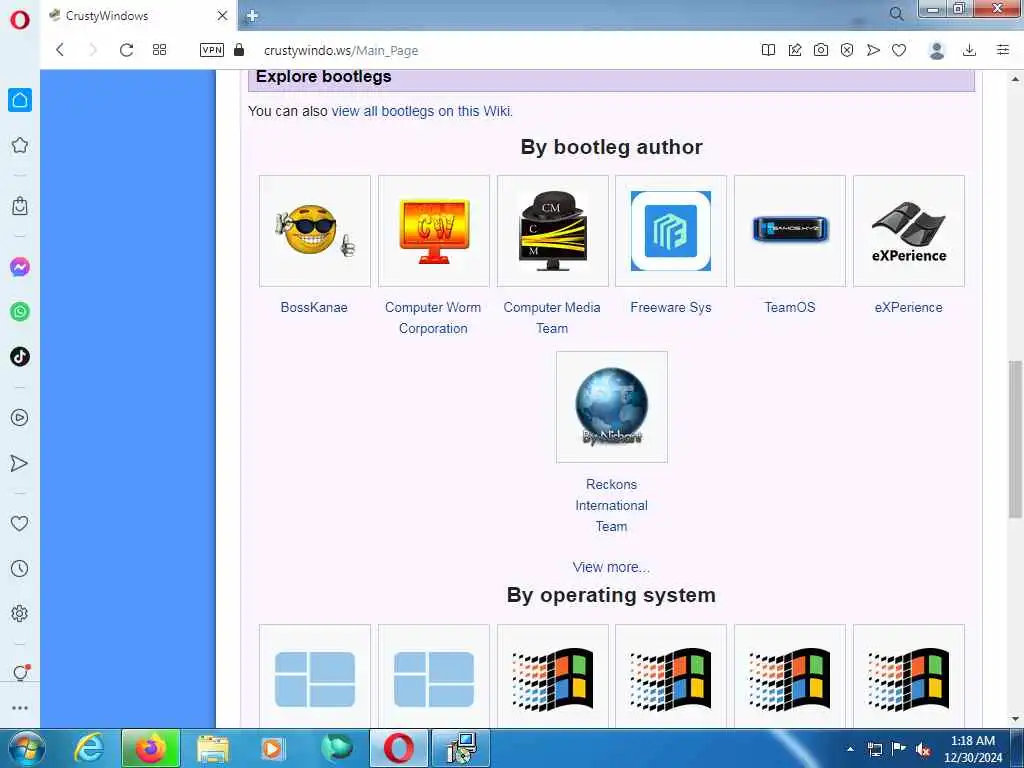Take a snapshot with camera icon

pyautogui.click(x=821, y=50)
